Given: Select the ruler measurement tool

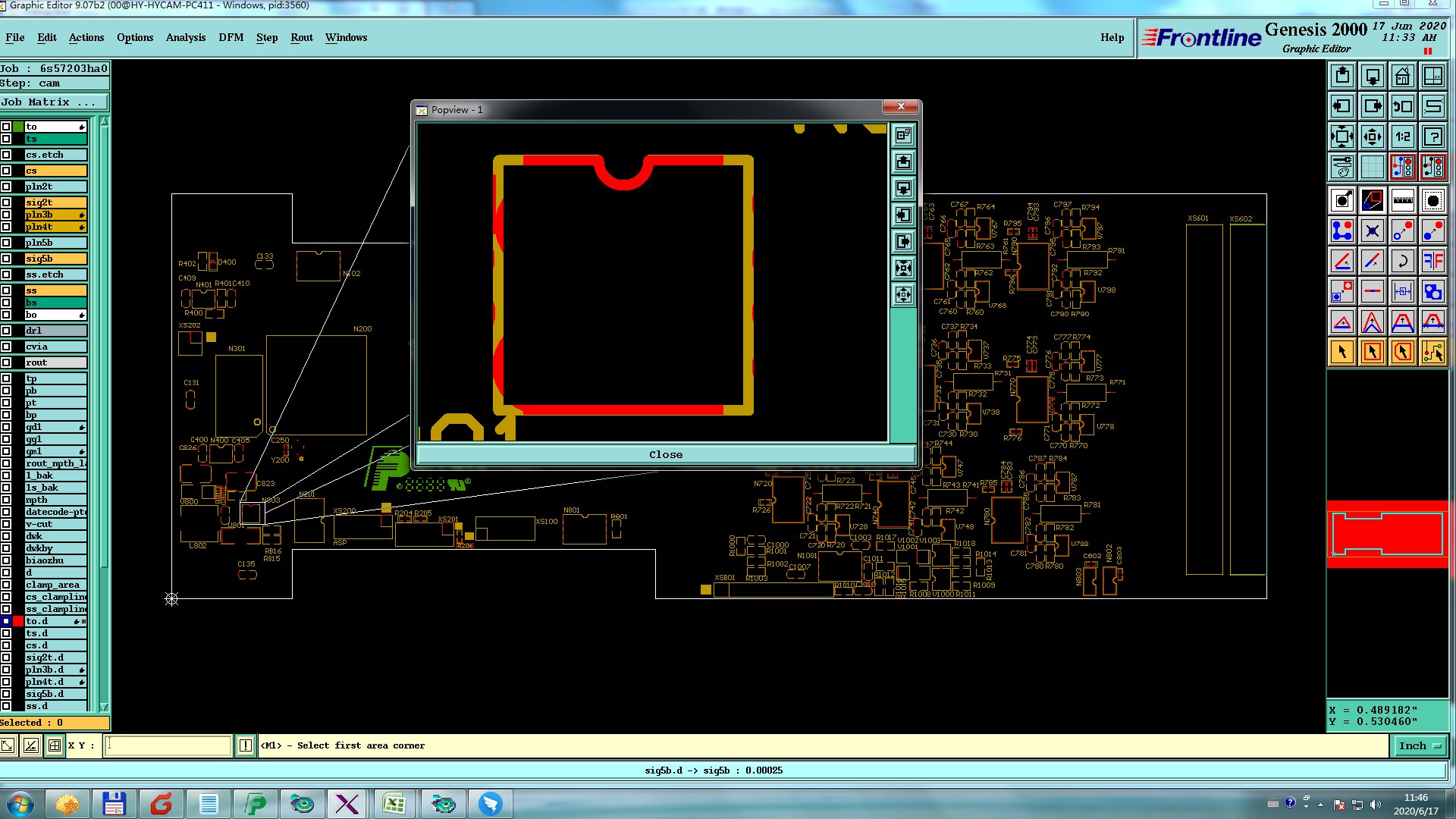Looking at the screenshot, I should coord(1402,200).
